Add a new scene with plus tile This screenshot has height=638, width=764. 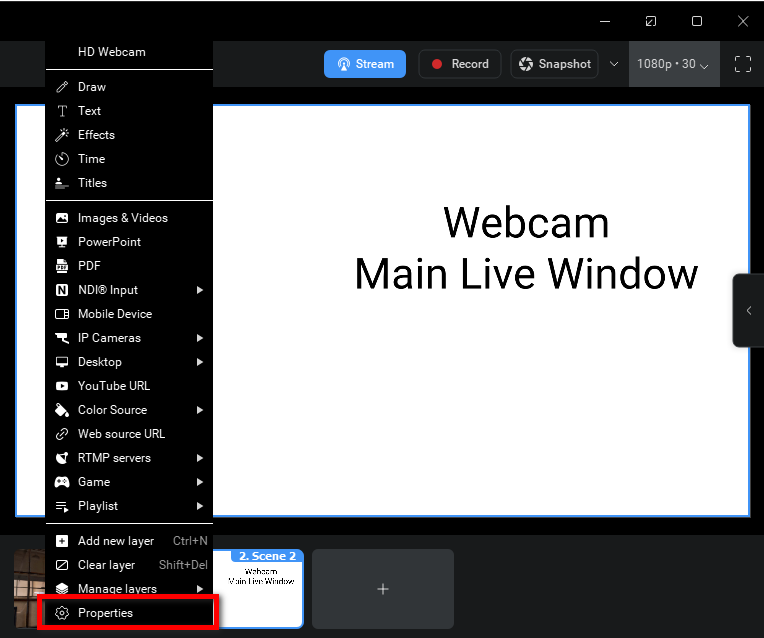coord(382,589)
